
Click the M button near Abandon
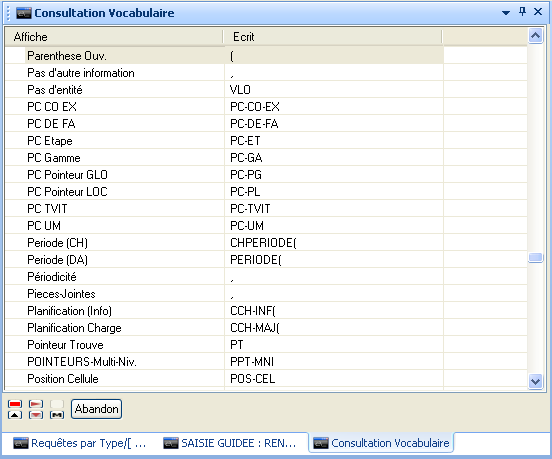[x=57, y=415]
